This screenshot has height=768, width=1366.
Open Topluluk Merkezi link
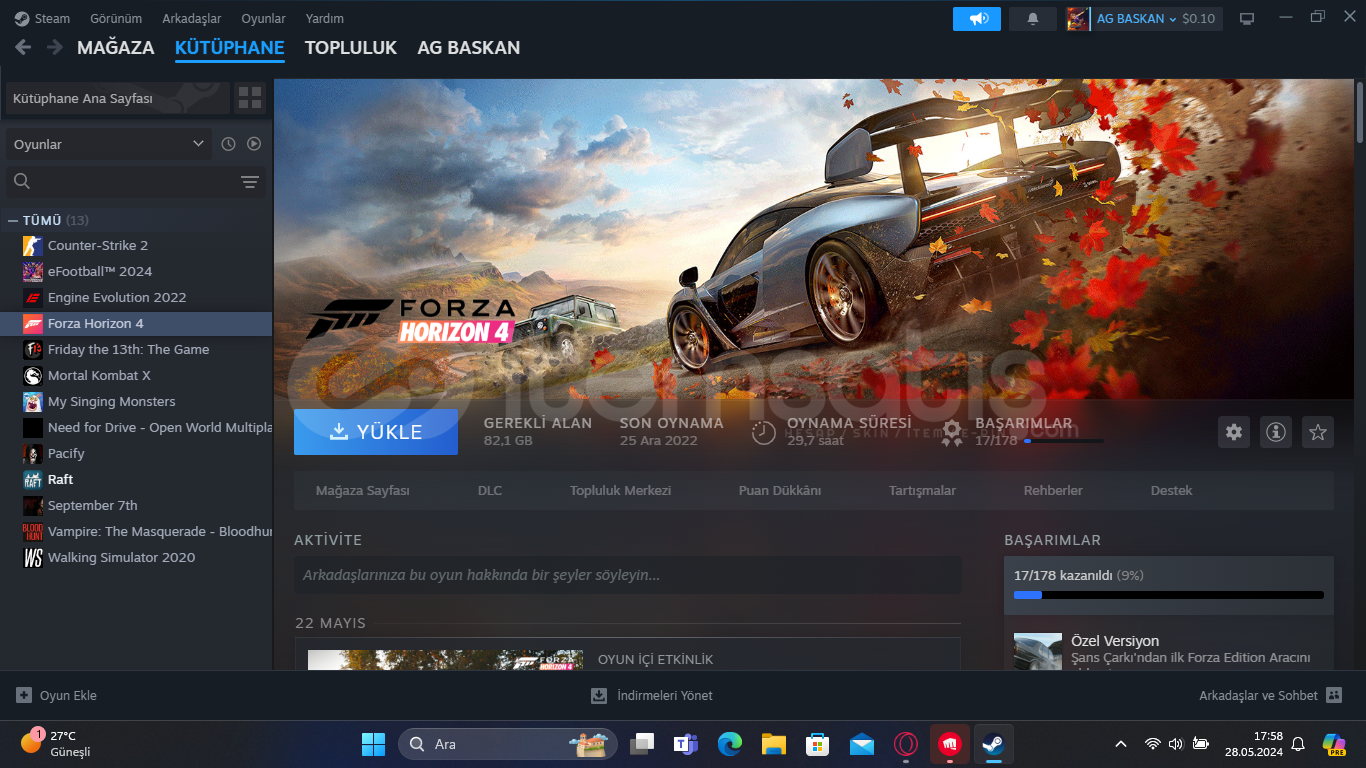(620, 491)
